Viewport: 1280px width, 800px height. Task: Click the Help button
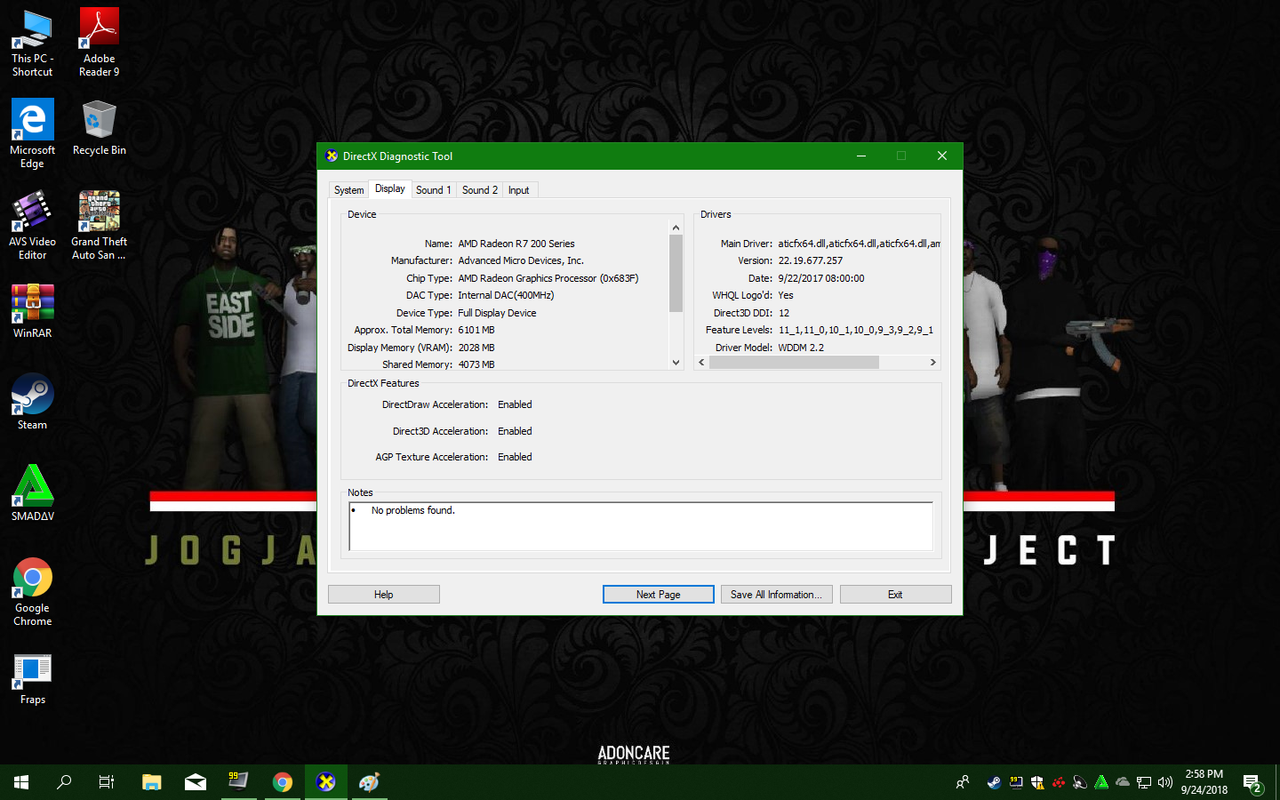[384, 594]
